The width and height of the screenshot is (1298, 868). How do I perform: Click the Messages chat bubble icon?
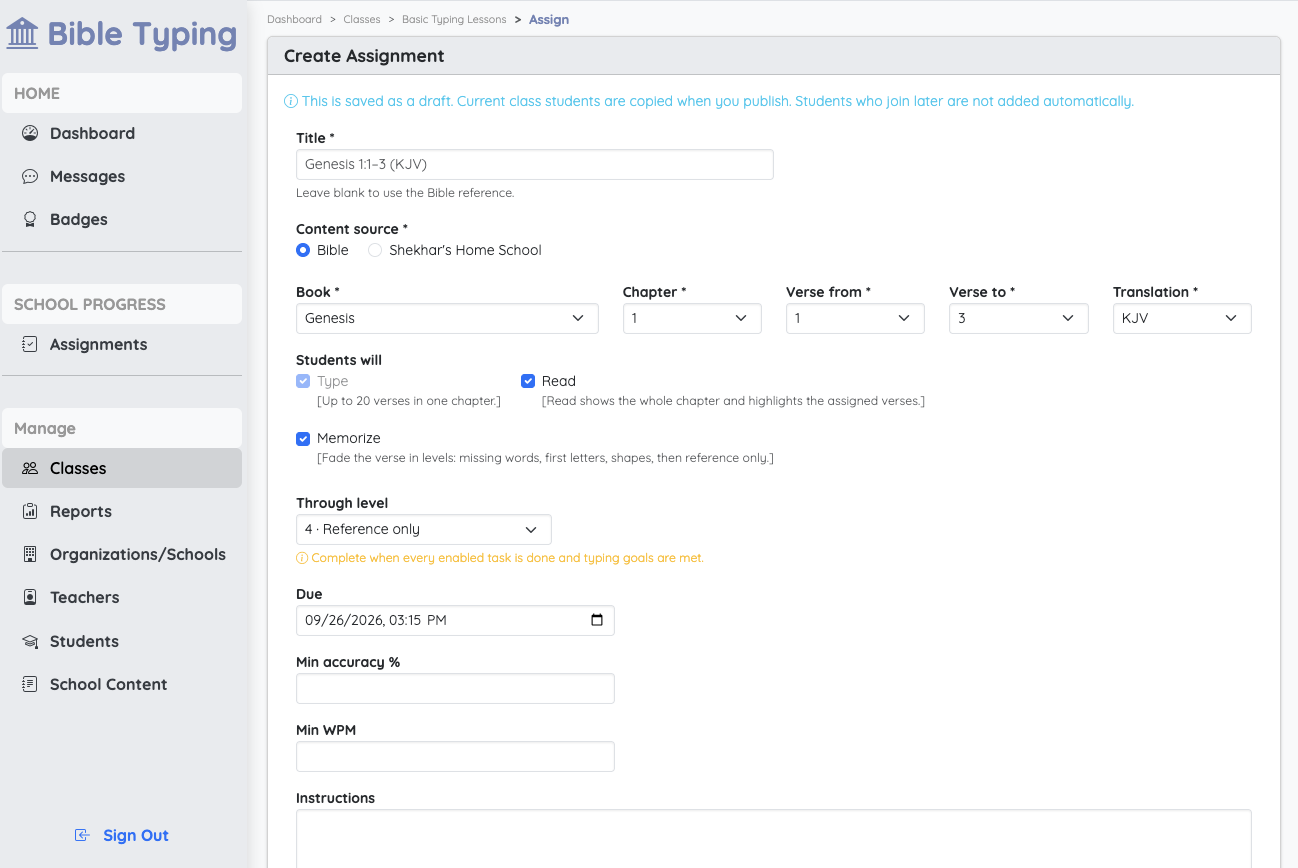click(x=30, y=176)
